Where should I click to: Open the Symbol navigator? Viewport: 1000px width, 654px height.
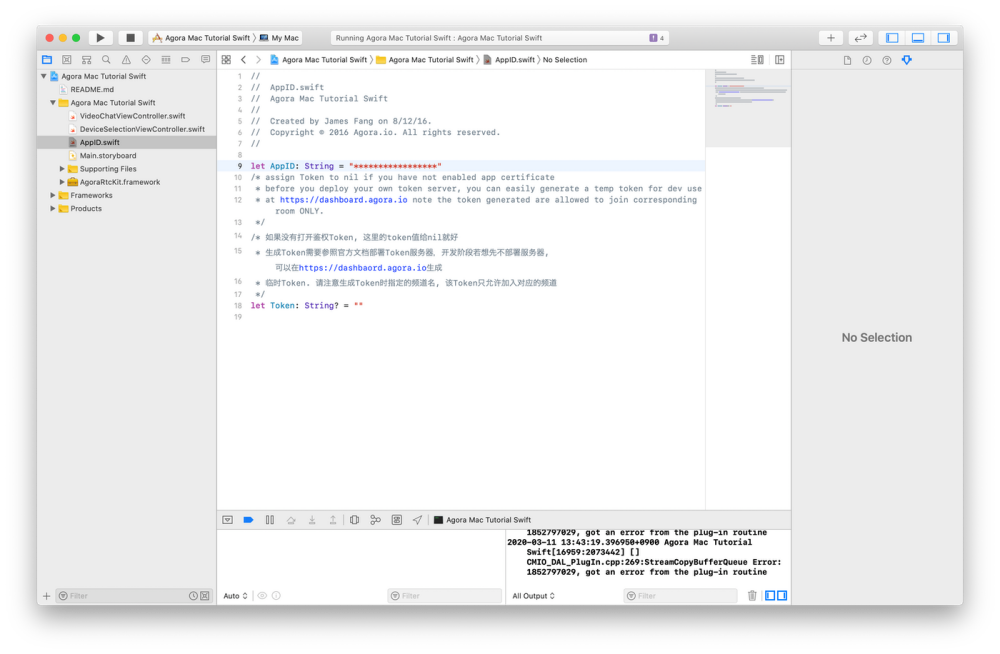[86, 59]
